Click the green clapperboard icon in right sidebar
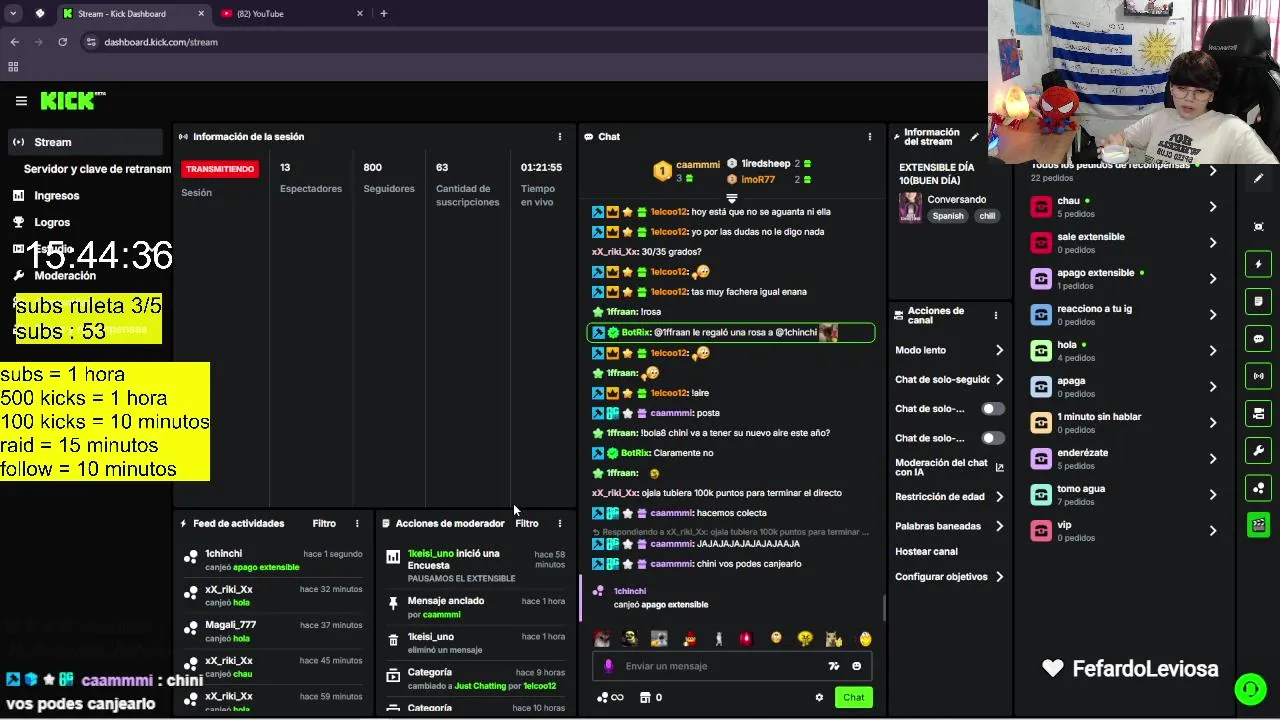 coord(1259,525)
